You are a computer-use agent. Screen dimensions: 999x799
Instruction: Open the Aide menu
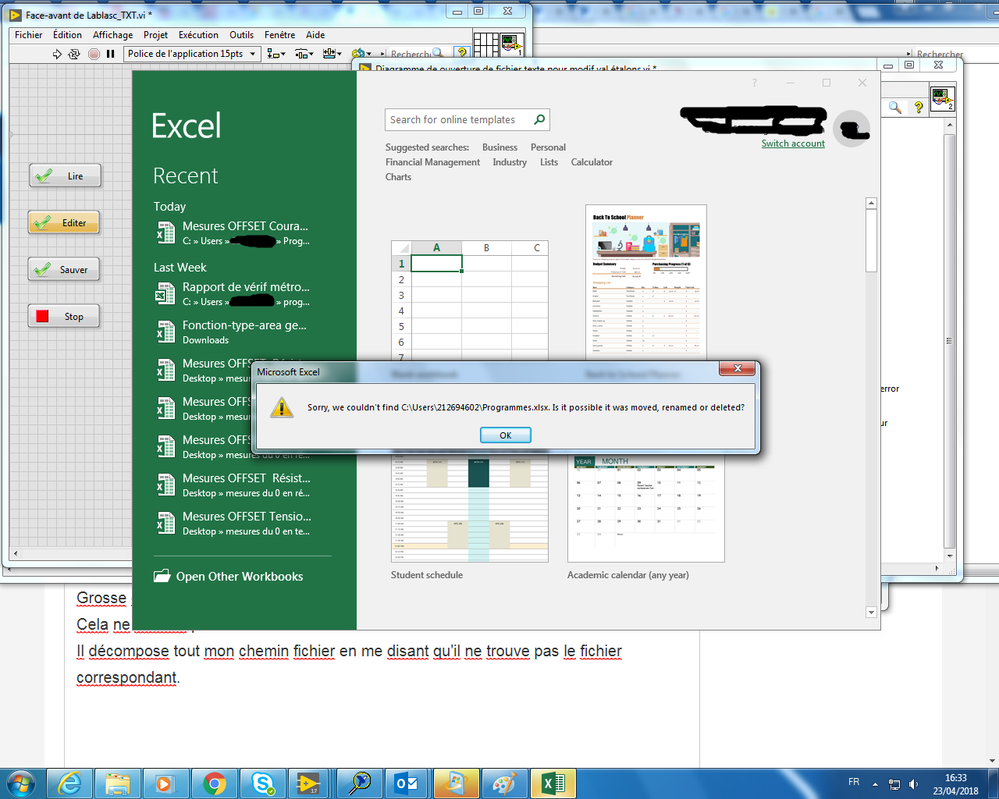315,35
